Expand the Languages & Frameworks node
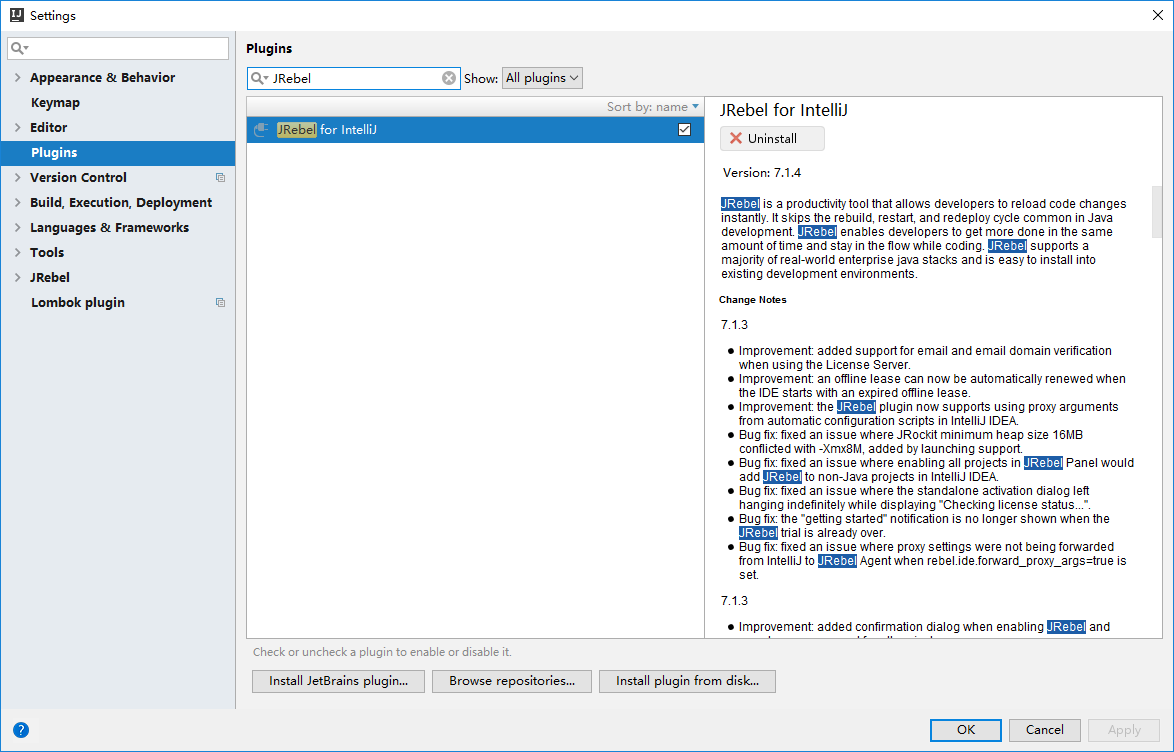This screenshot has height=752, width=1174. click(x=17, y=228)
